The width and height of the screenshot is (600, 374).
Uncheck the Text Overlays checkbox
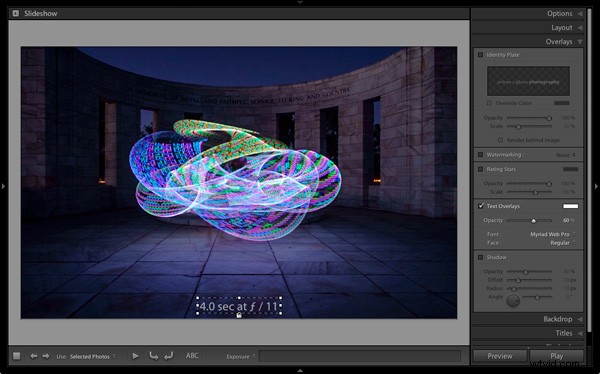pyautogui.click(x=481, y=206)
